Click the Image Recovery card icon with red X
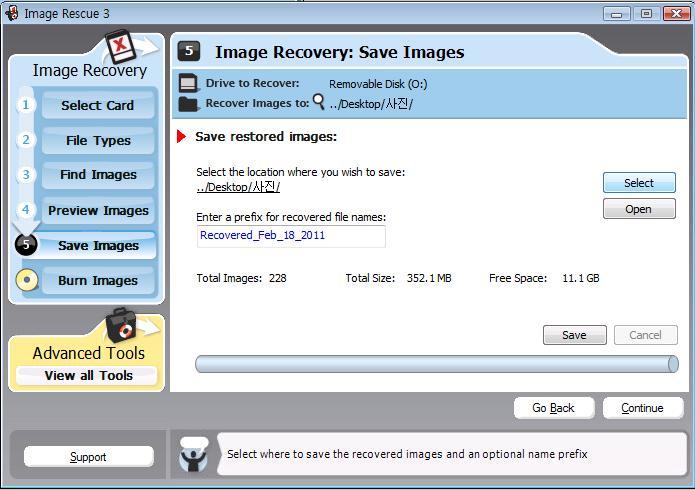The image size is (695, 490). [x=121, y=46]
